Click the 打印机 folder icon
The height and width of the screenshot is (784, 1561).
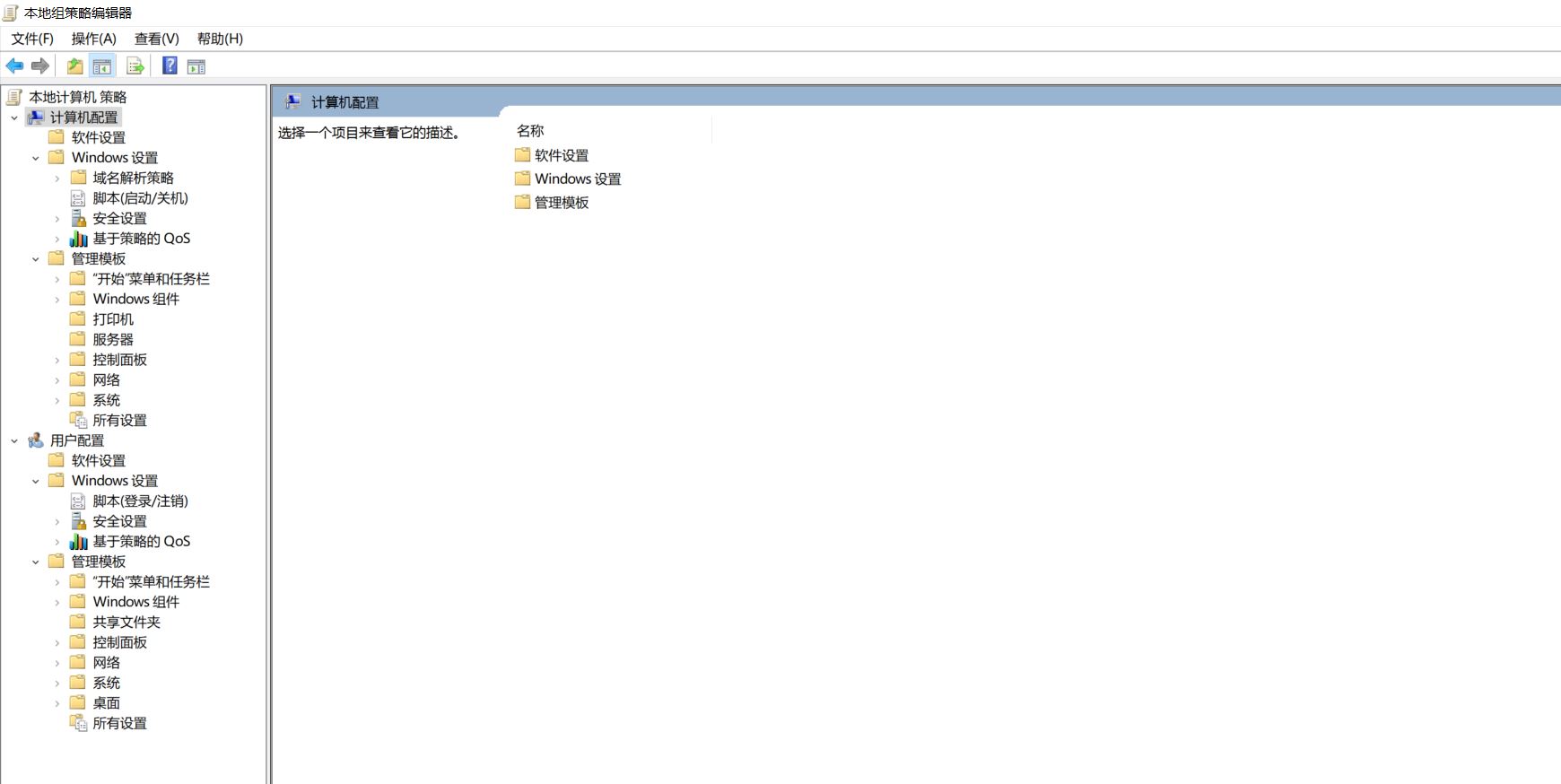pos(78,318)
